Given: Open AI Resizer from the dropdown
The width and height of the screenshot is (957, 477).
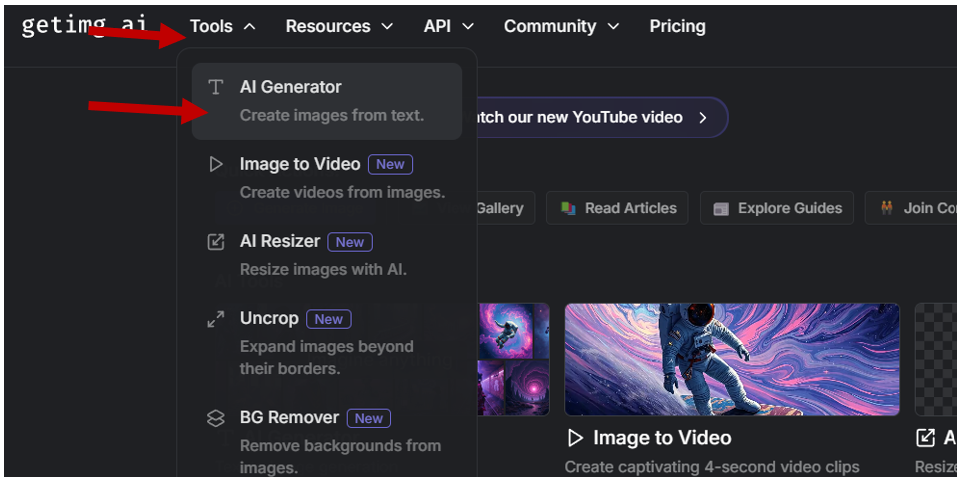Looking at the screenshot, I should pyautogui.click(x=327, y=255).
